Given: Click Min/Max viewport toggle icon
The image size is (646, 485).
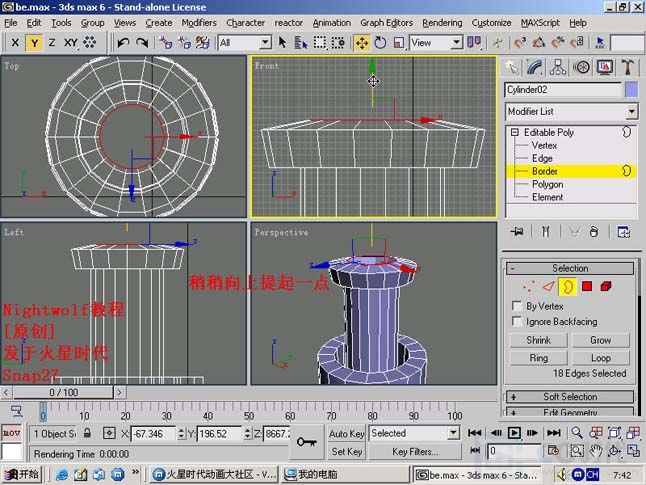Looking at the screenshot, I should pos(633,451).
